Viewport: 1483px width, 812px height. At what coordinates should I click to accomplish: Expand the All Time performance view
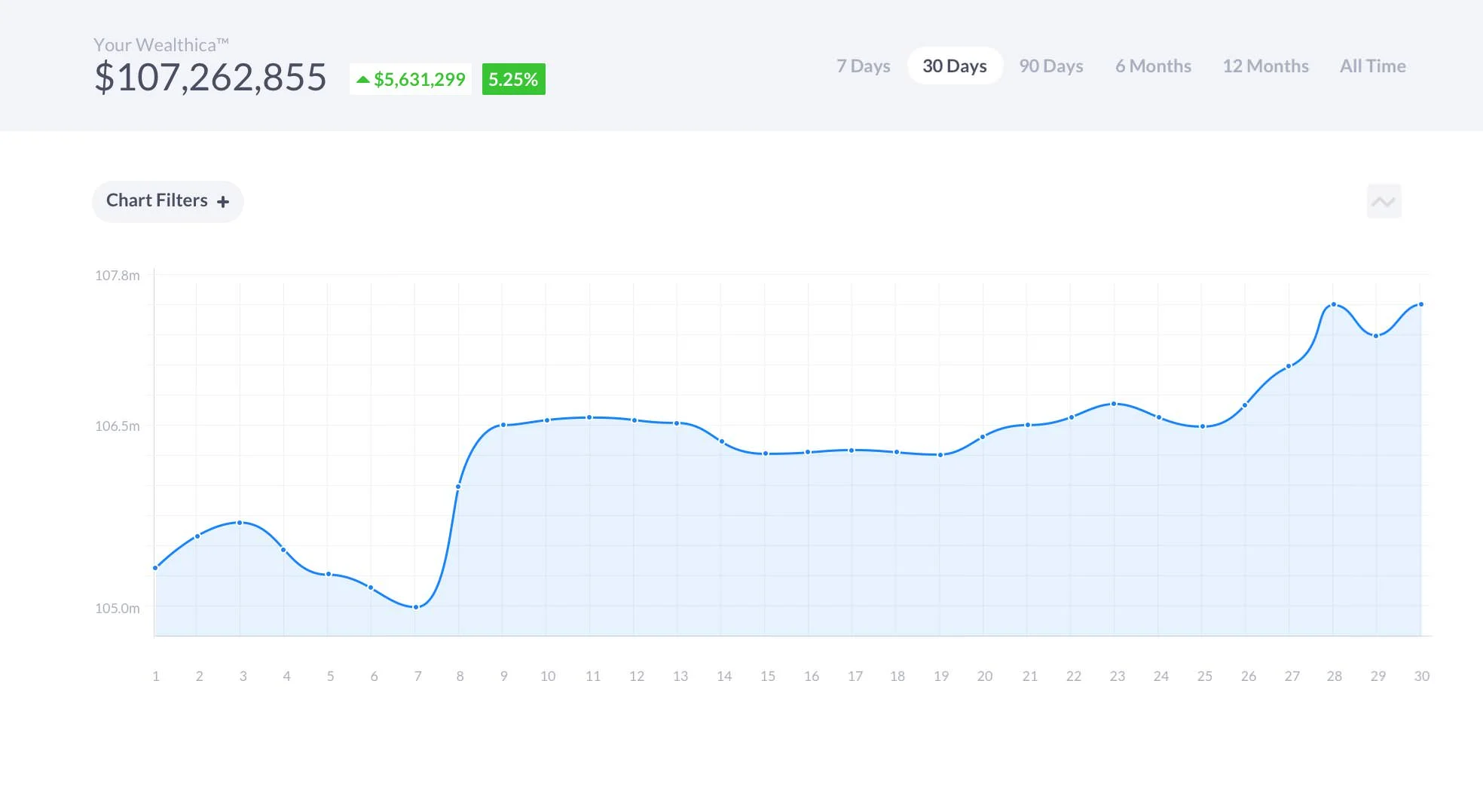1372,66
